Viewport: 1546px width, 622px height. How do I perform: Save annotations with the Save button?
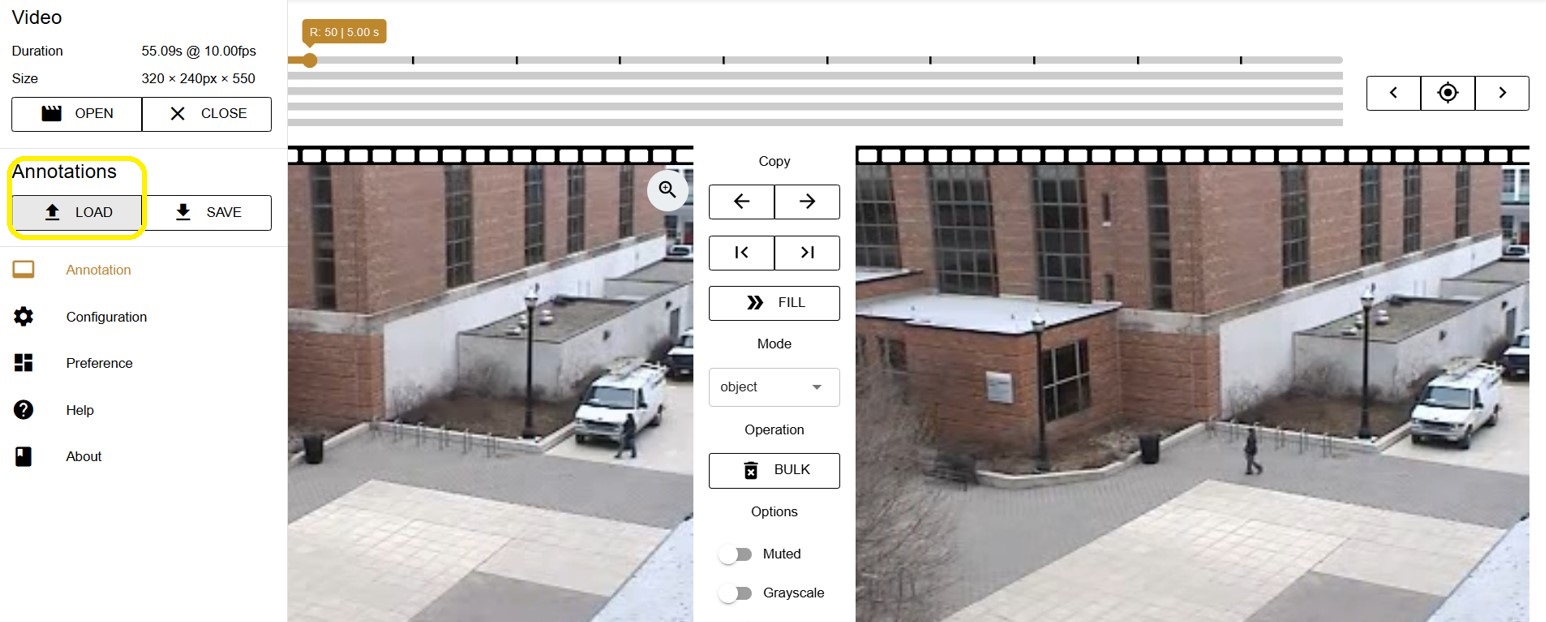(x=208, y=213)
